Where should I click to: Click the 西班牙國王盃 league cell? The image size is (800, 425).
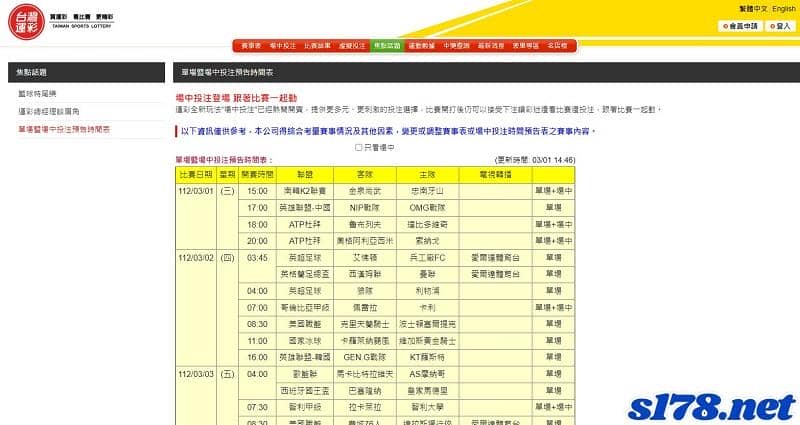(x=305, y=391)
